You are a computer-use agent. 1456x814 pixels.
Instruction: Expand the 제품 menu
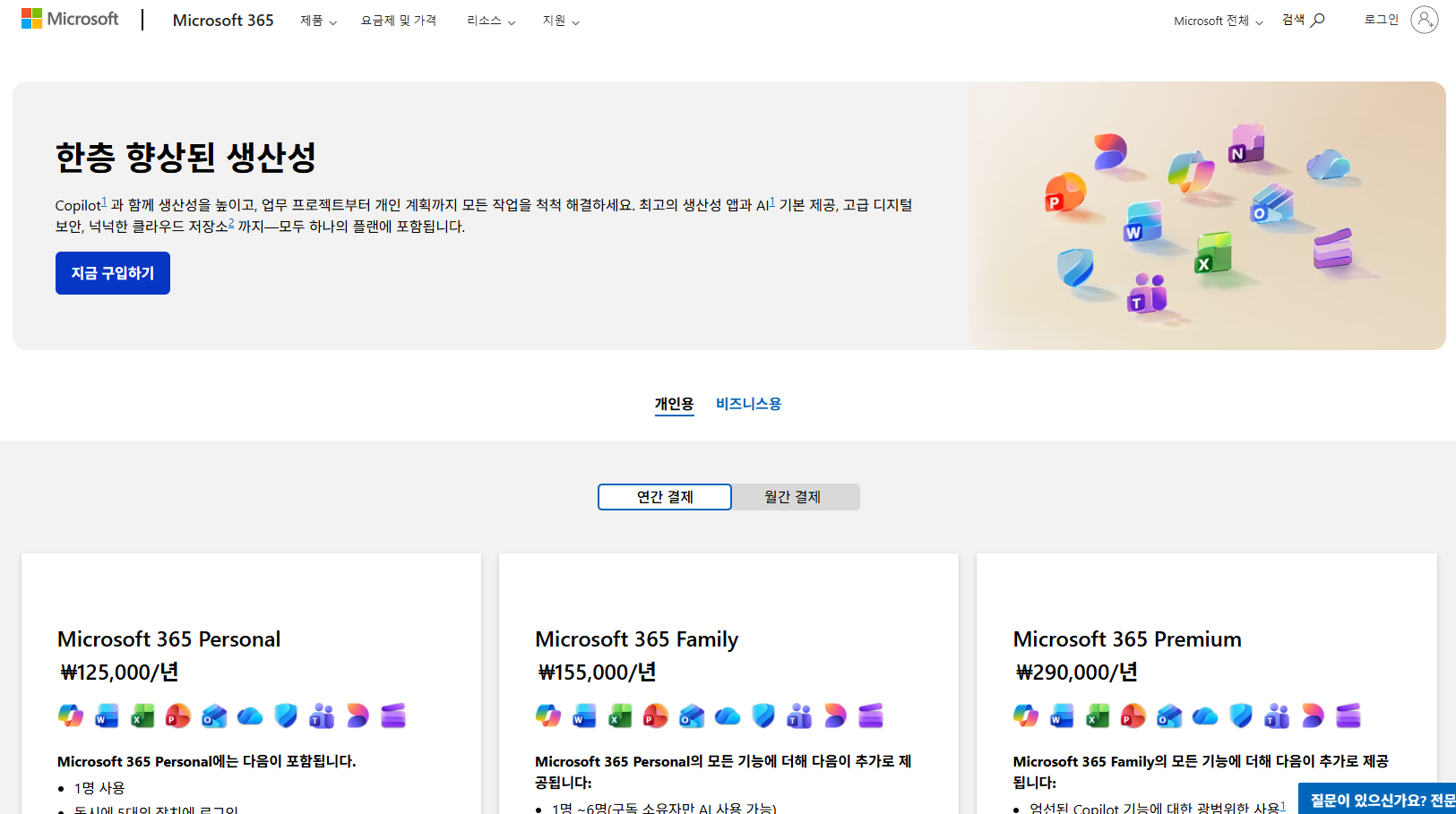(318, 21)
